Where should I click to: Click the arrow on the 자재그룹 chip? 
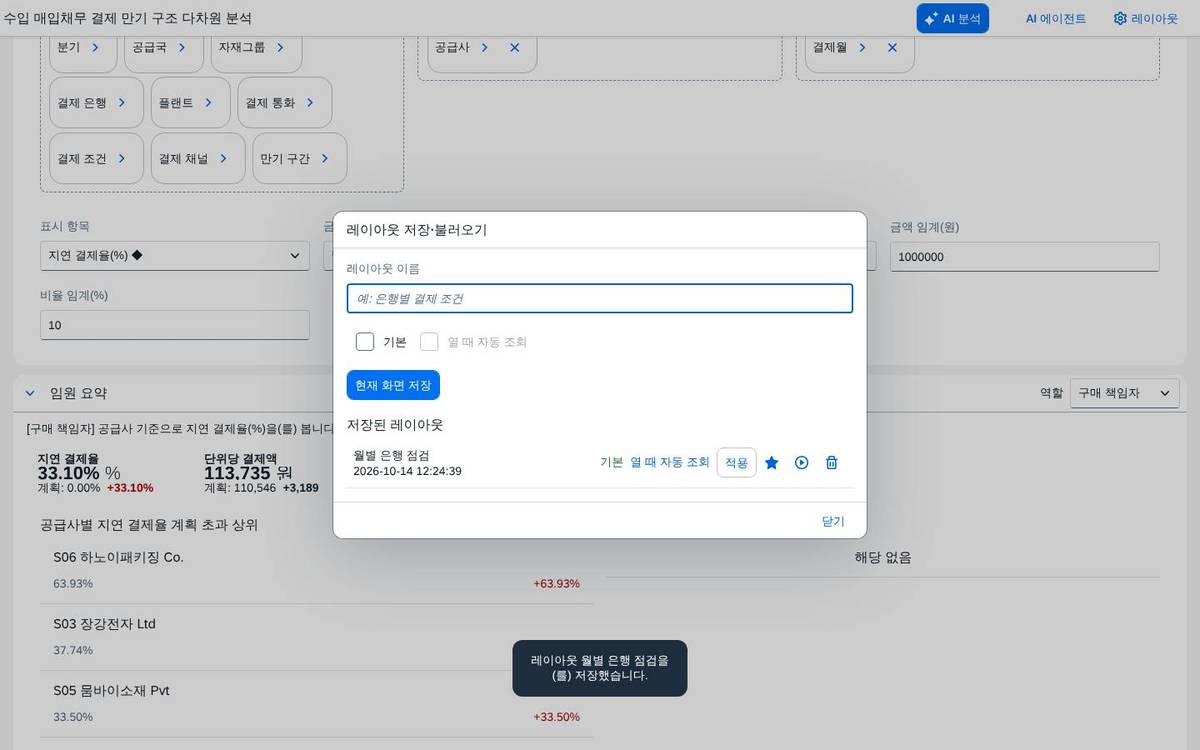(x=280, y=47)
